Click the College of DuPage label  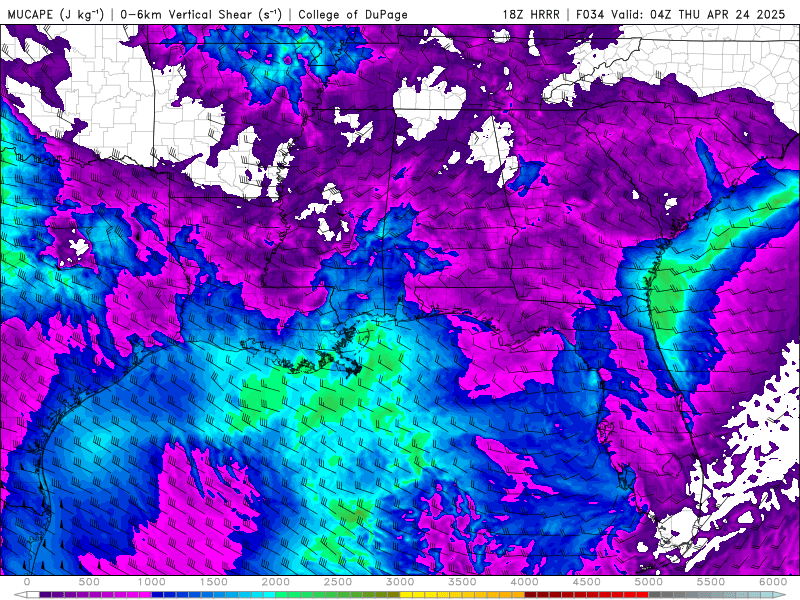(x=353, y=14)
